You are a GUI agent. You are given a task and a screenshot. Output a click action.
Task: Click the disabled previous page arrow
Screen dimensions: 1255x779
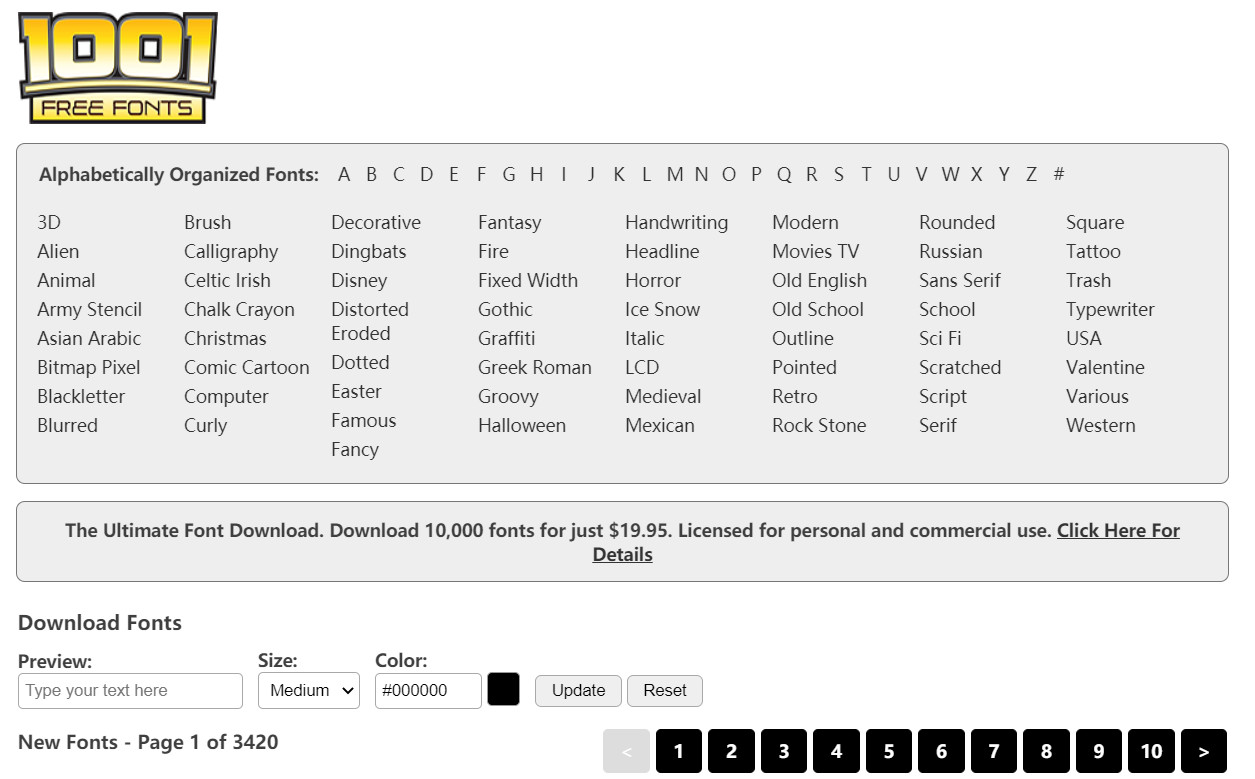pos(626,751)
